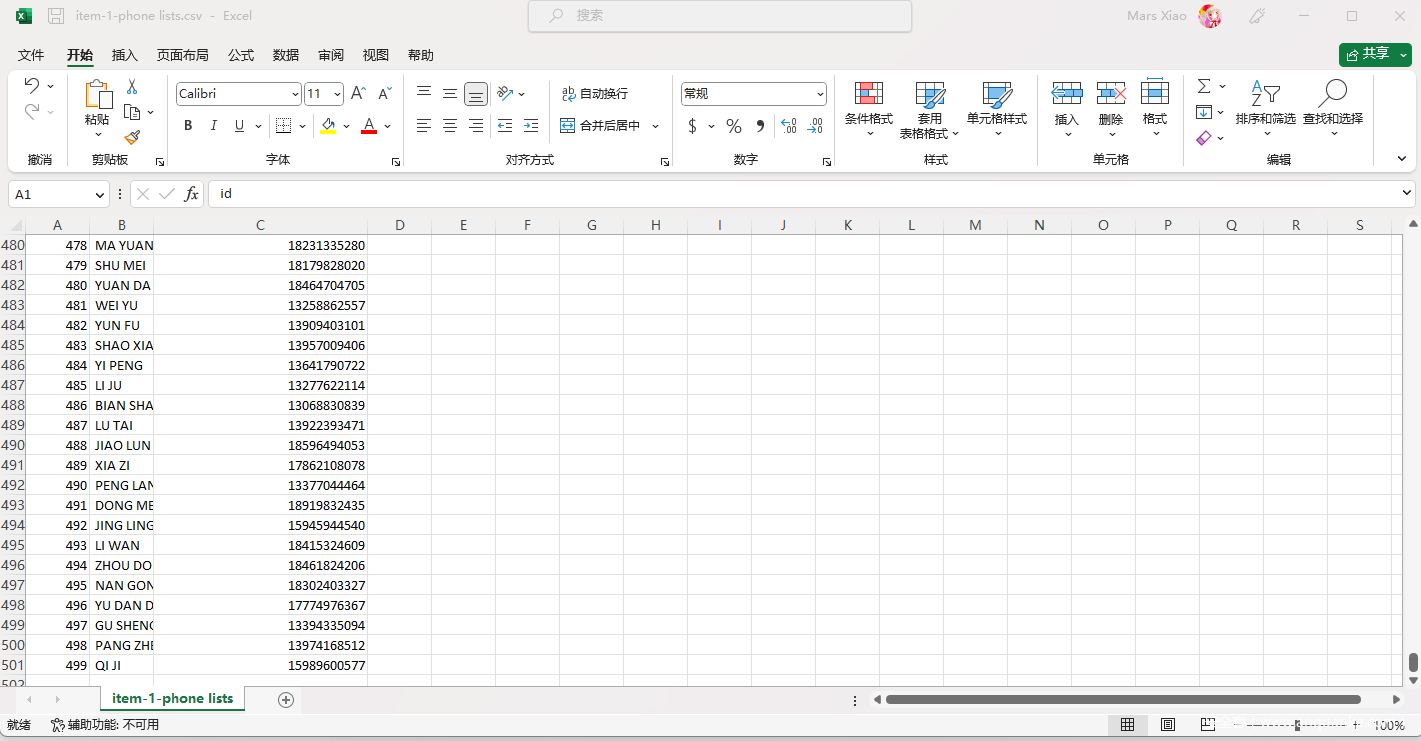The image size is (1421, 741).
Task: Open the number format (常规) dropdown
Action: tap(820, 94)
